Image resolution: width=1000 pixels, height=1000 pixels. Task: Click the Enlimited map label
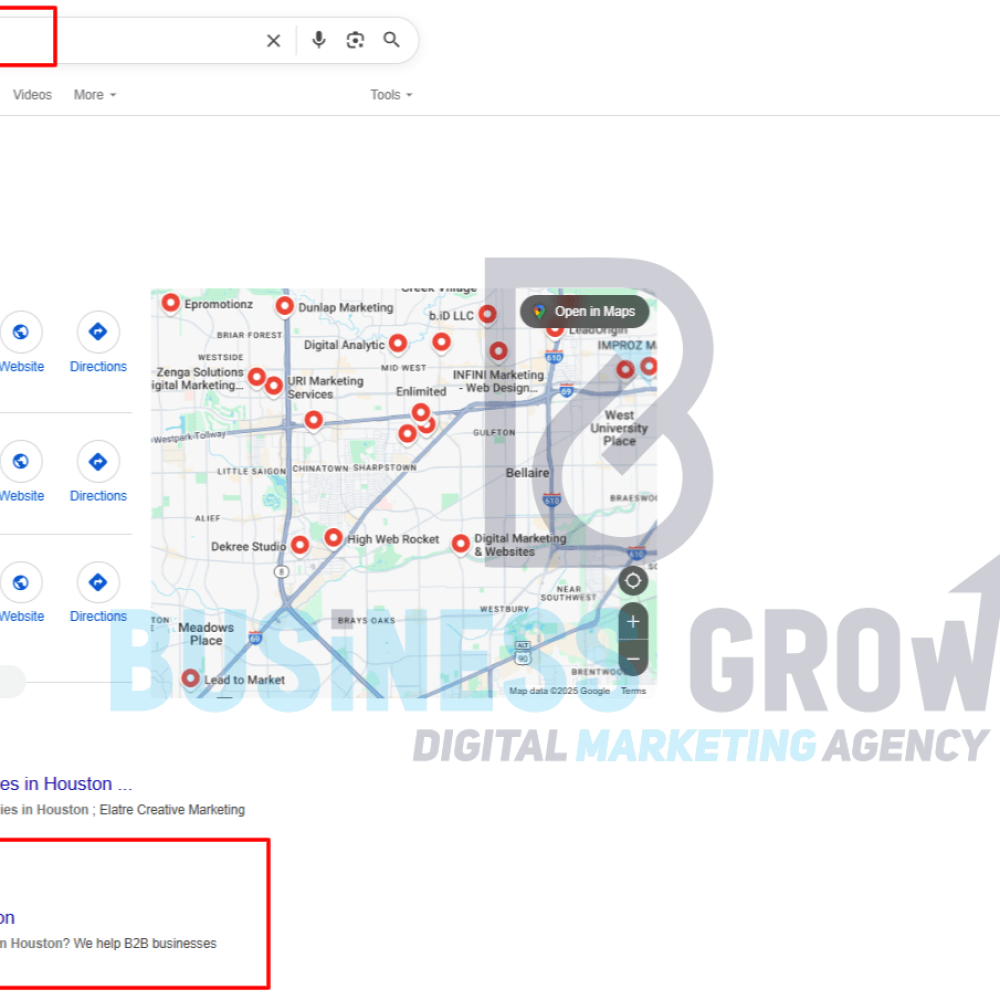421,392
